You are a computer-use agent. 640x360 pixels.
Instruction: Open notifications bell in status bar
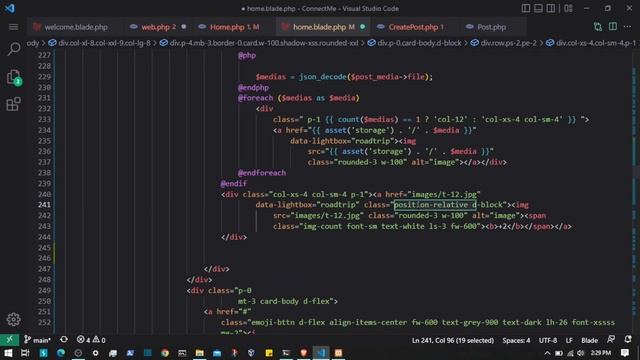[628, 340]
